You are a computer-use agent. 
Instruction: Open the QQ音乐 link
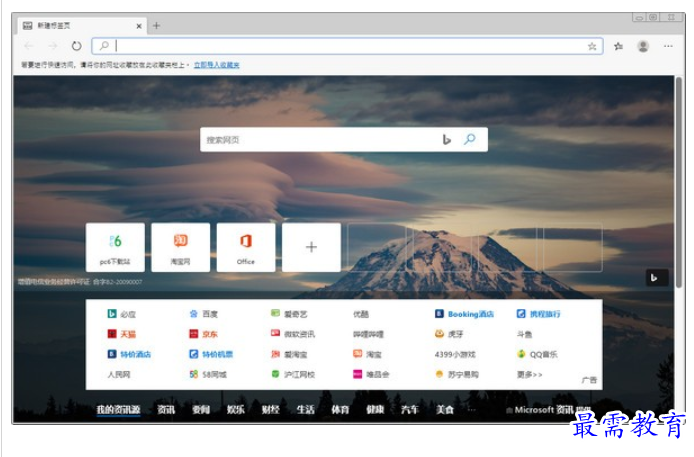[537, 354]
